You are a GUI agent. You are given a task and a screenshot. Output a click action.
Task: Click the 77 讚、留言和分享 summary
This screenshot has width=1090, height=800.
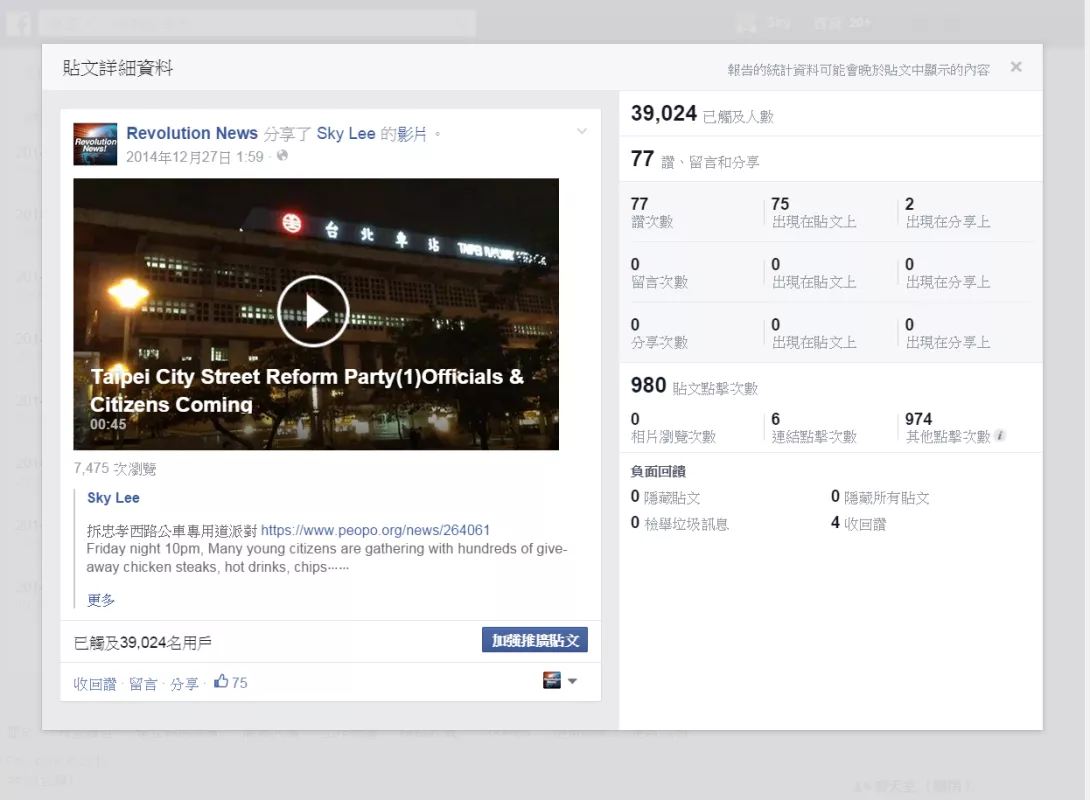694,160
